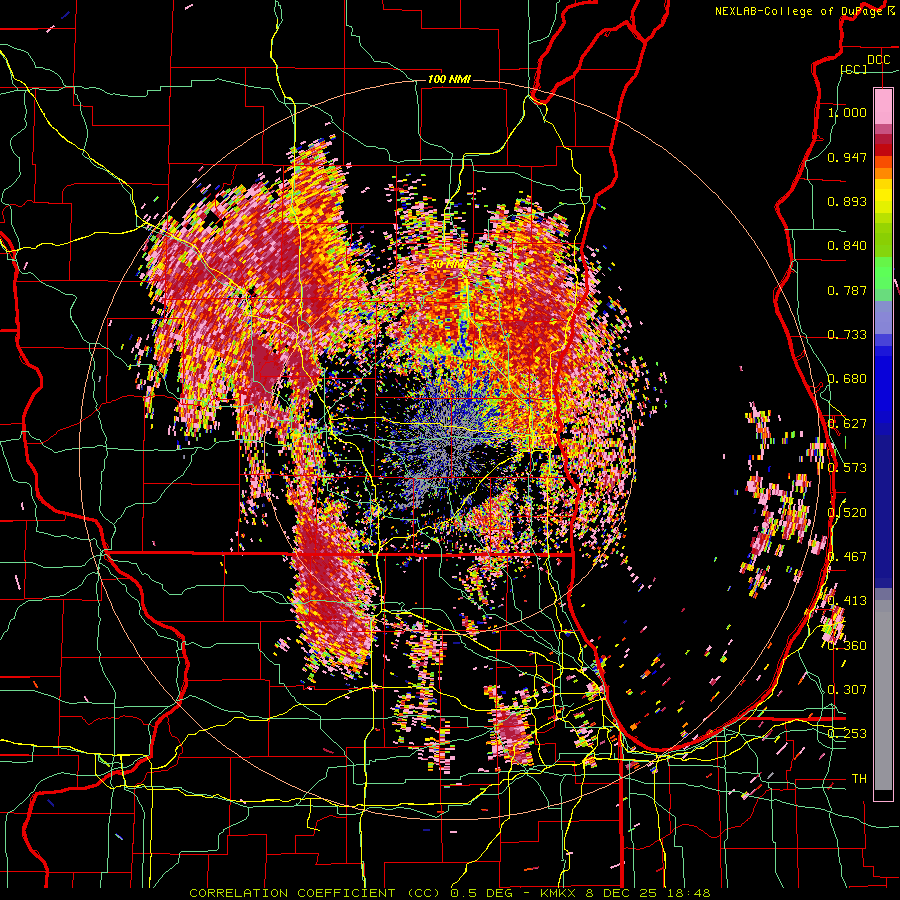Click the TH label on the color scale
The image size is (900, 900).
tap(859, 779)
